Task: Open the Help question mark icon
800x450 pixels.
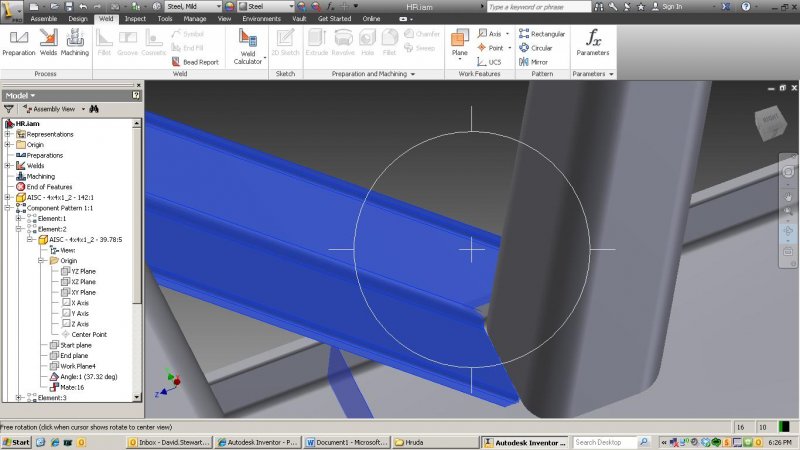Action: [x=746, y=7]
